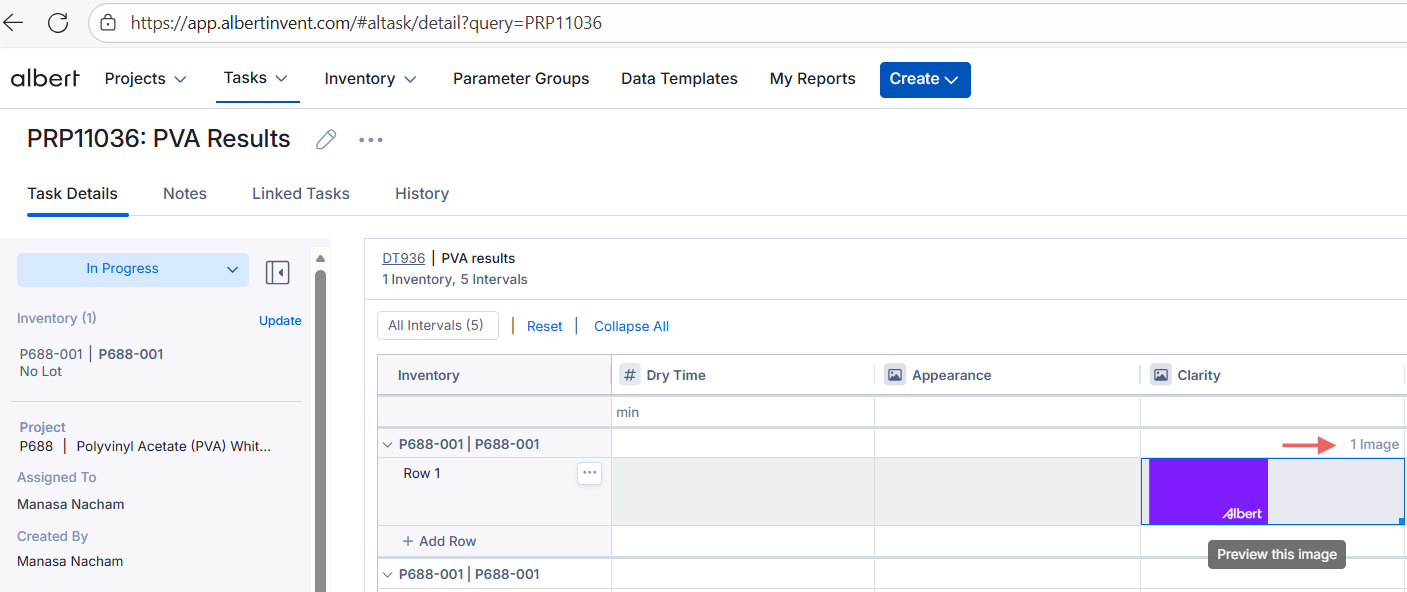
Task: Open the three-dot menu next to task title
Action: (371, 140)
